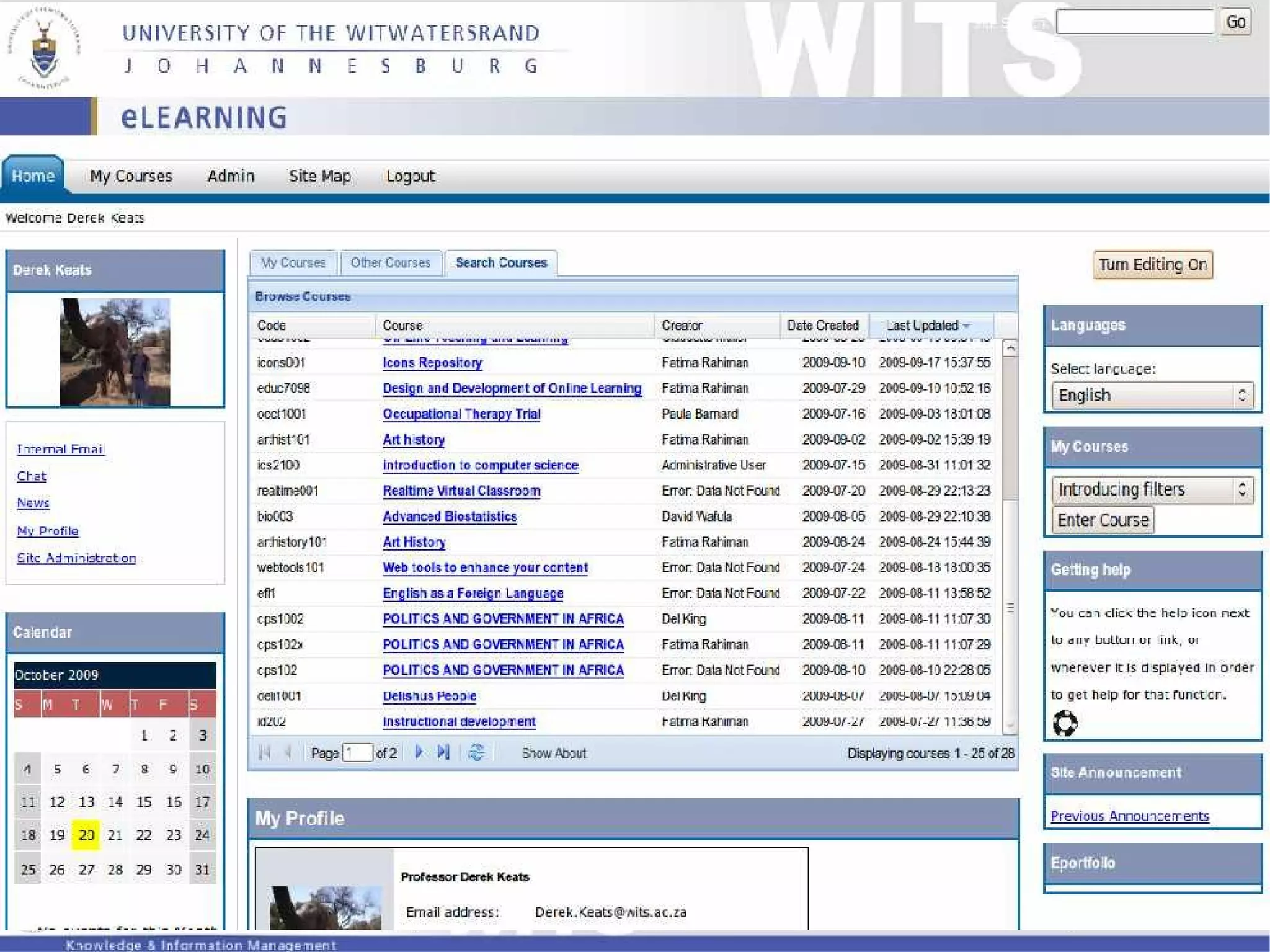Refresh the course grid

coord(476,752)
